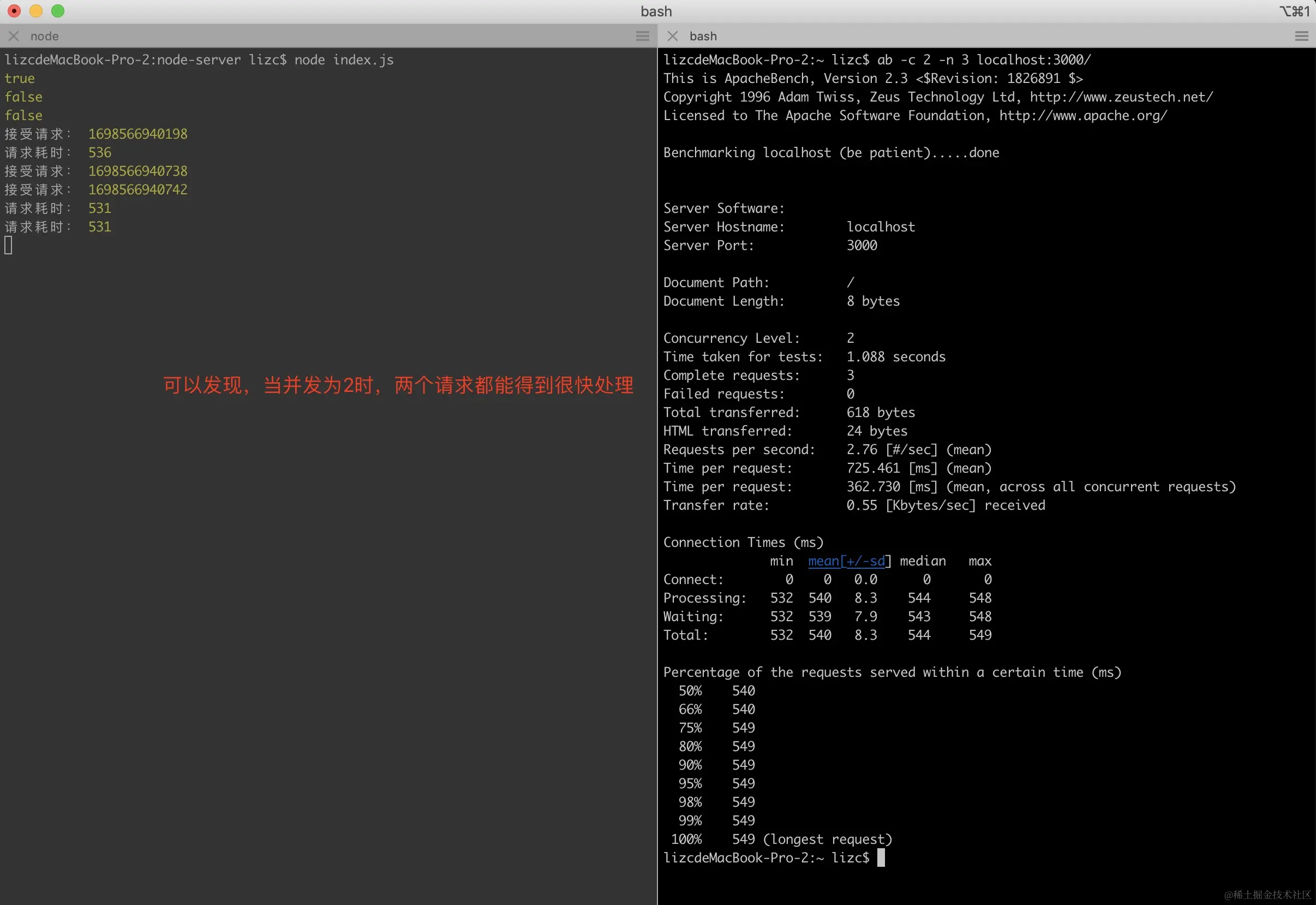Click the red Chinese annotation text
This screenshot has height=905, width=1316.
click(398, 385)
